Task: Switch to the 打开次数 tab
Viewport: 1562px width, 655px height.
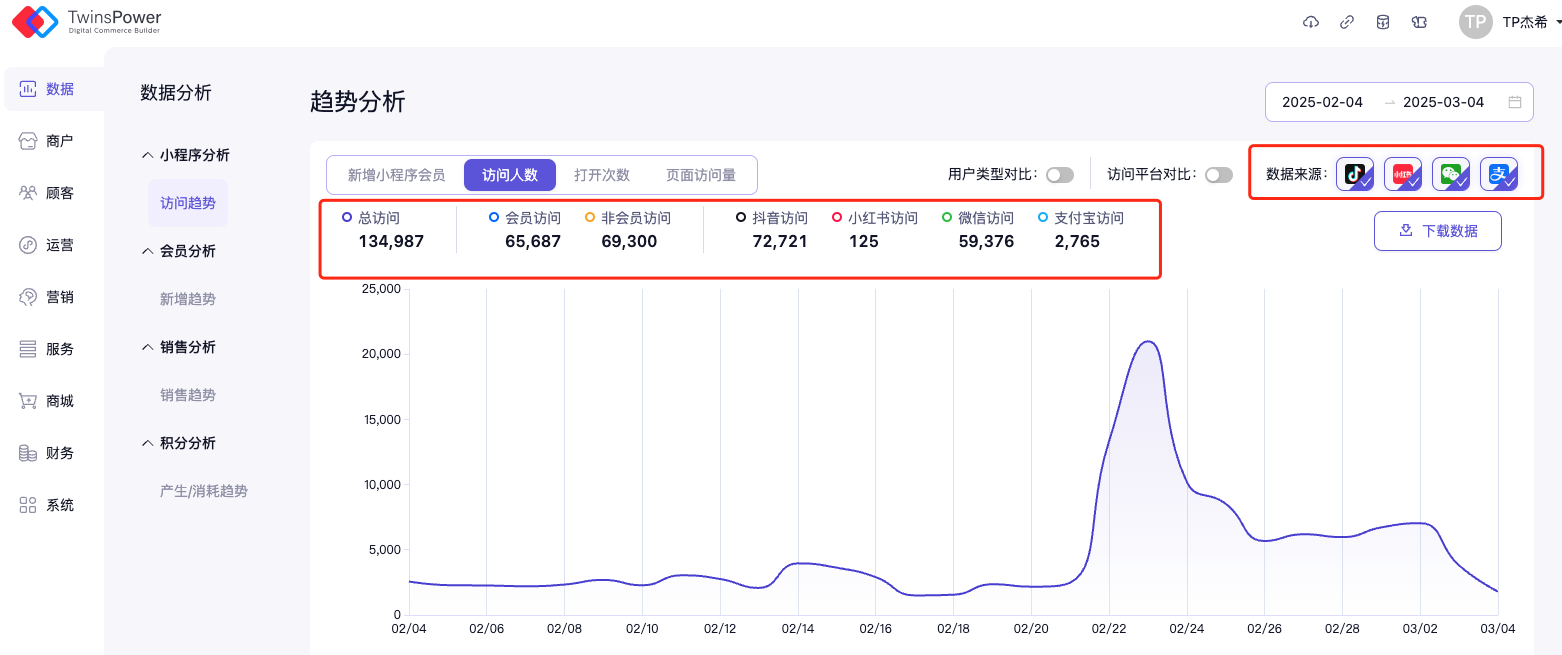Action: click(602, 175)
